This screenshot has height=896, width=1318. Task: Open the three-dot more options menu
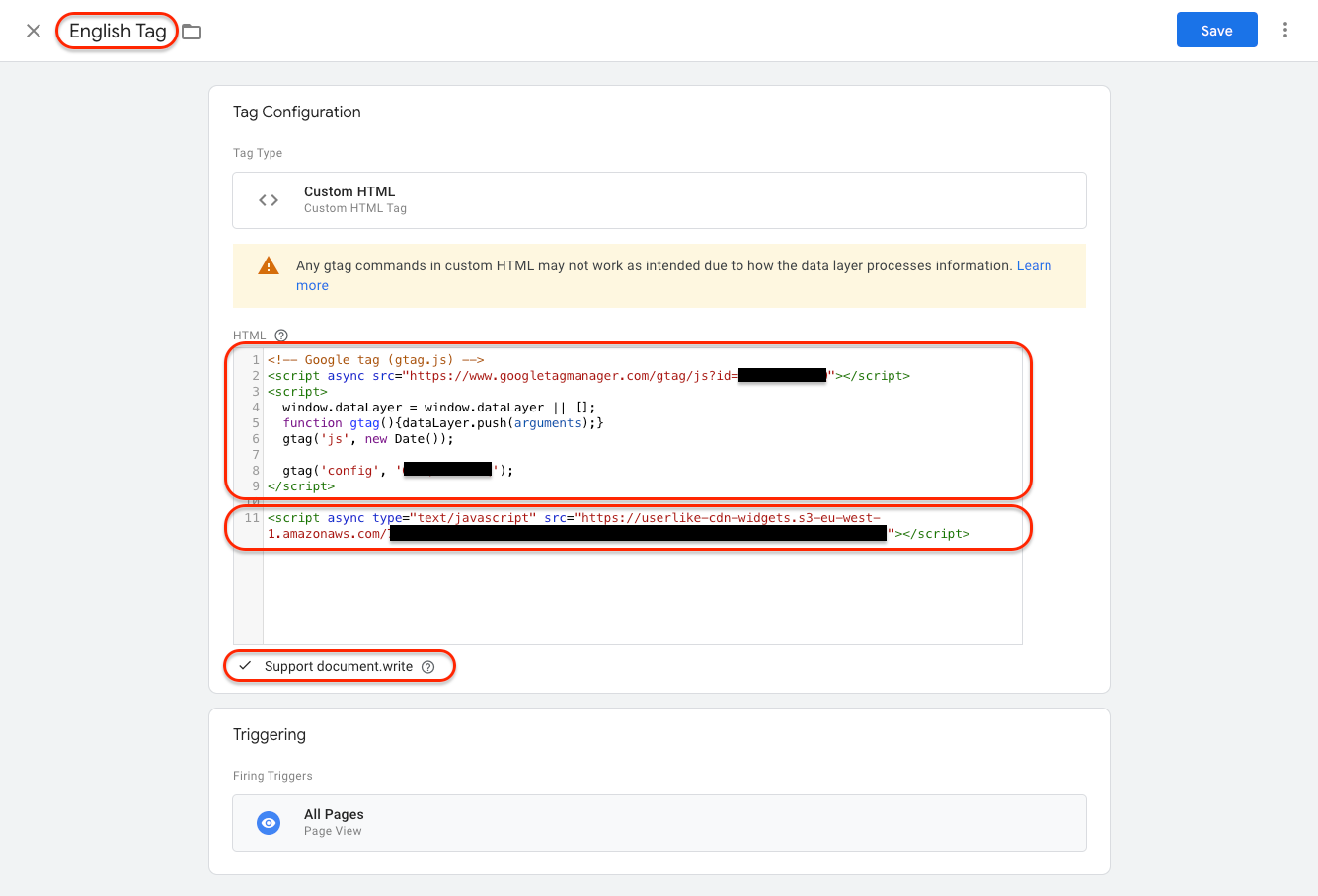coord(1284,30)
